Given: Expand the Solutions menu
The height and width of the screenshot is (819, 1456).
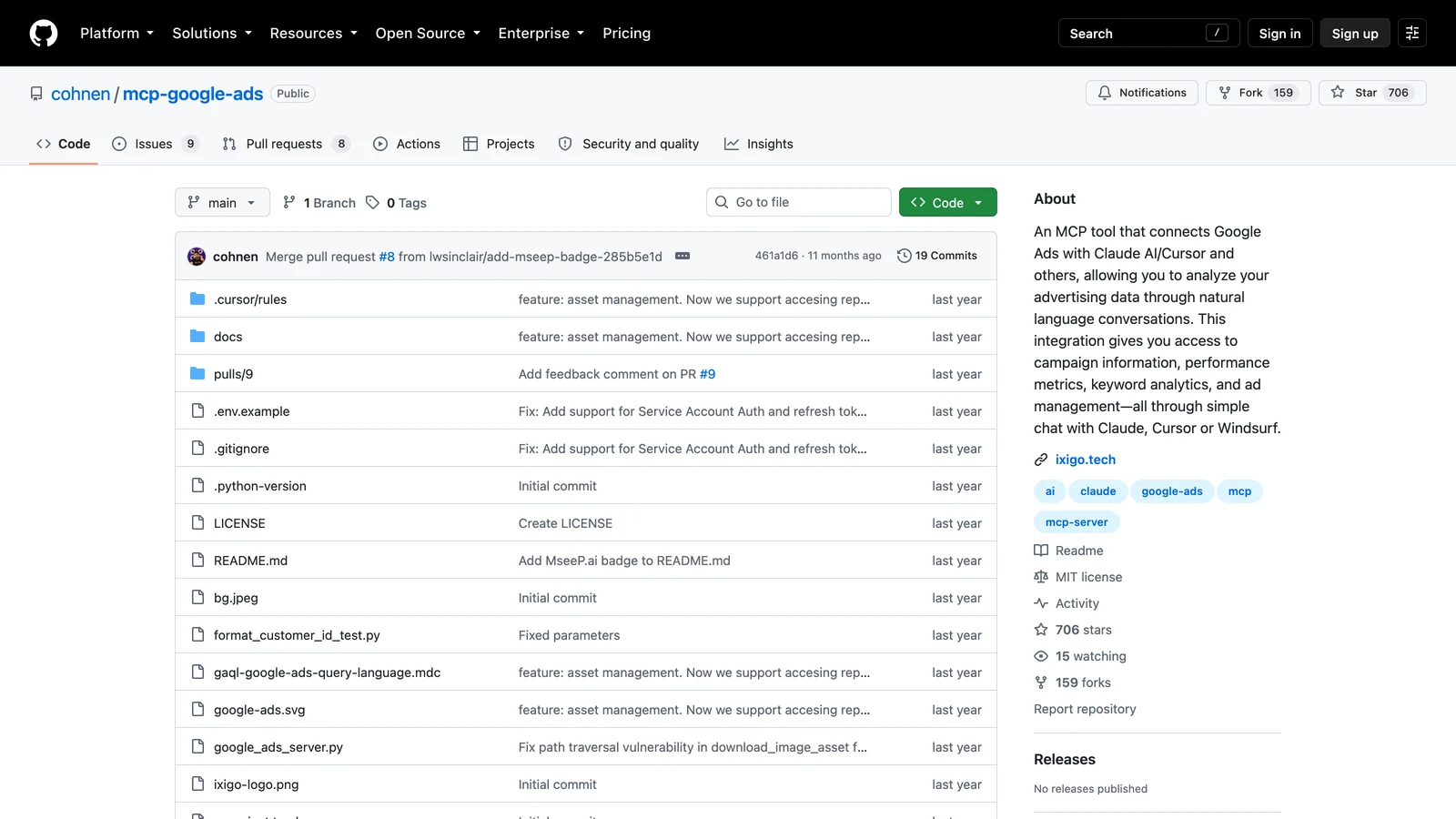Looking at the screenshot, I should click(x=212, y=33).
